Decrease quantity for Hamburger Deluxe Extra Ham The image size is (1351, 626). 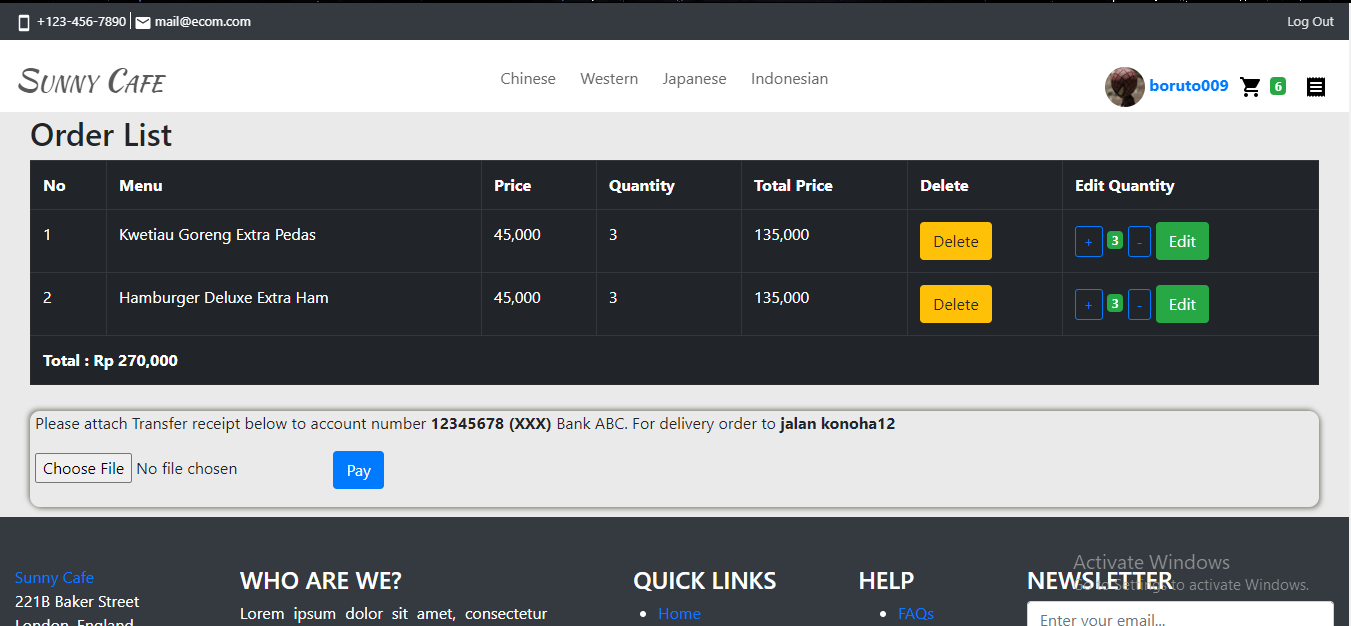pyautogui.click(x=1139, y=304)
